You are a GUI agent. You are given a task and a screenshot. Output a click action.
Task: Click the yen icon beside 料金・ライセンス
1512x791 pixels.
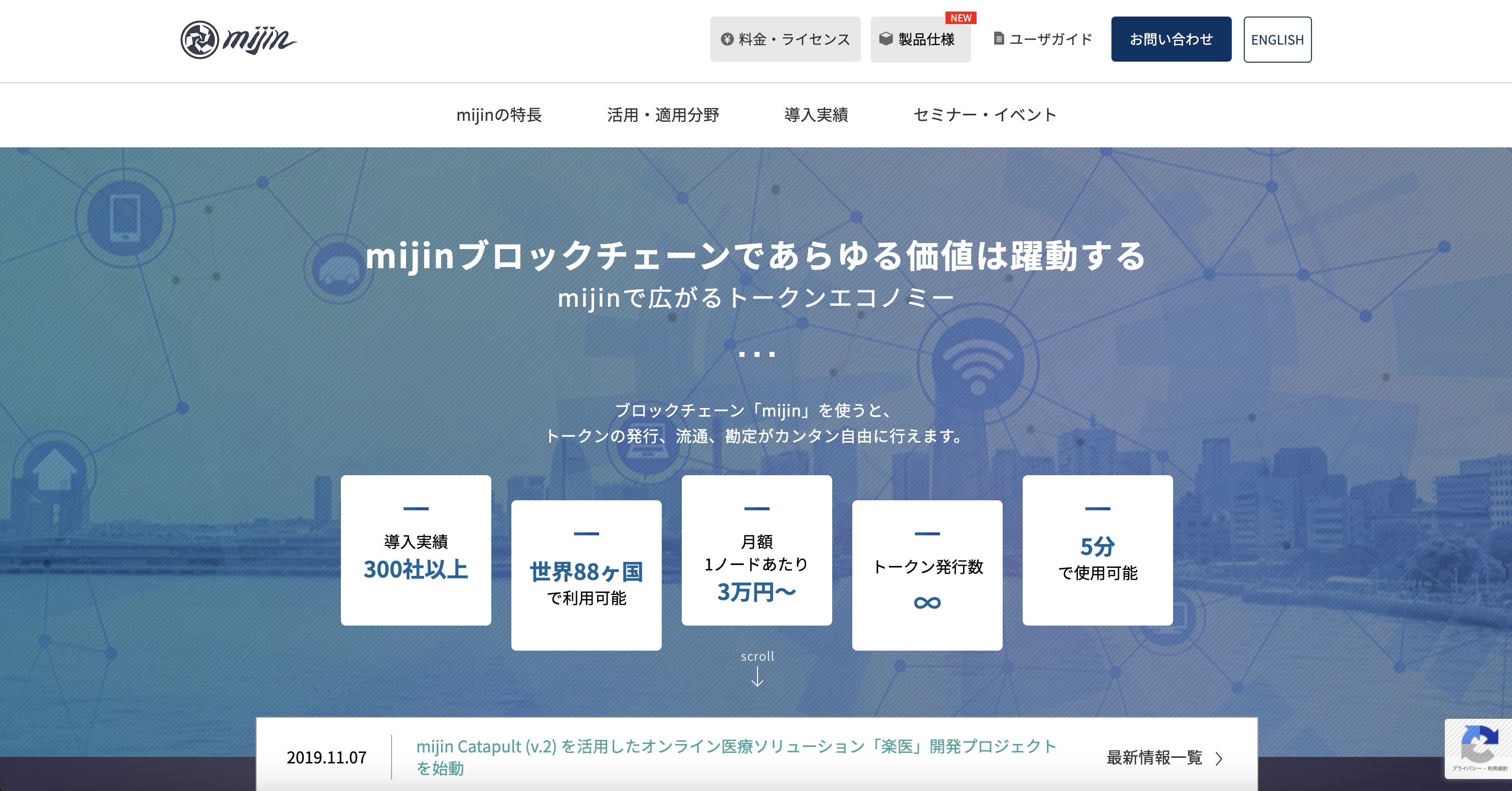tap(727, 39)
